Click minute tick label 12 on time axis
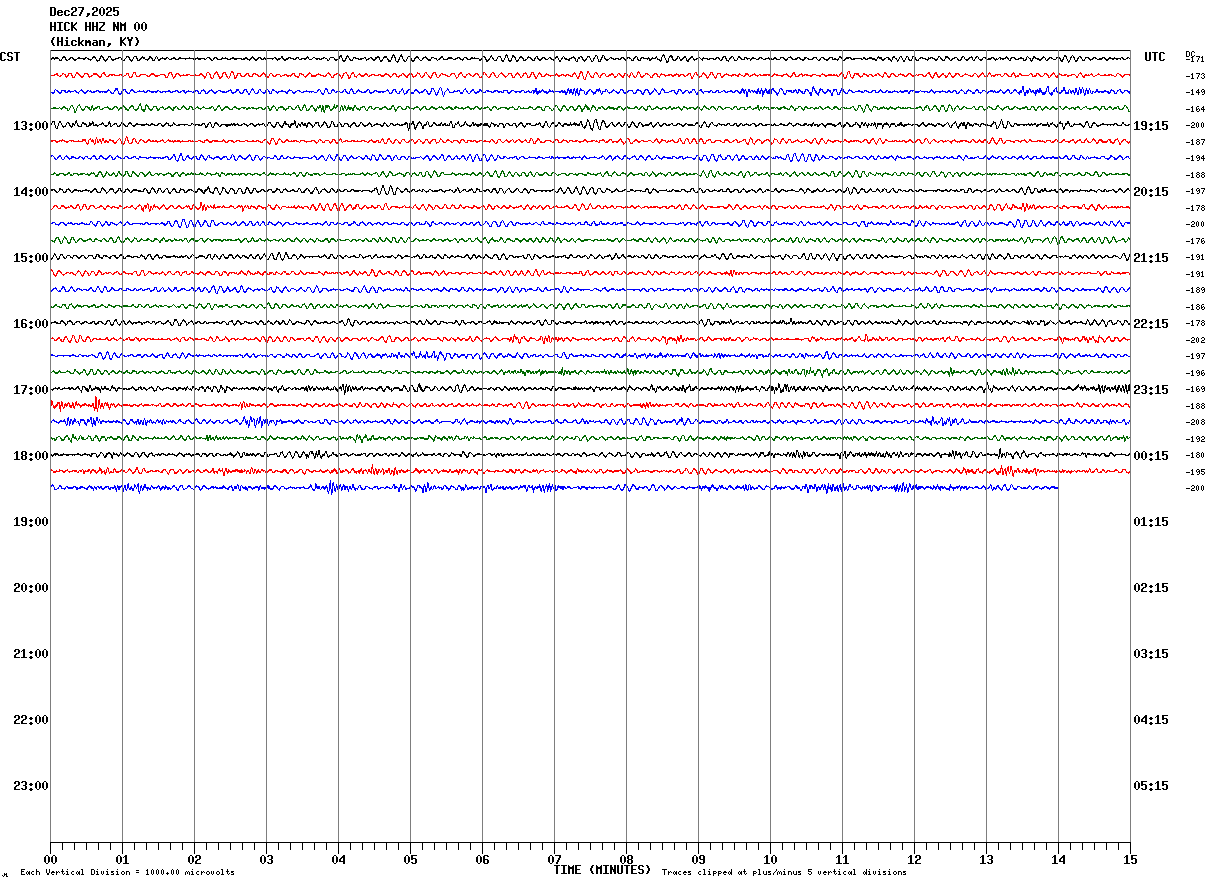Viewport: 1210px width, 886px height. tap(915, 860)
